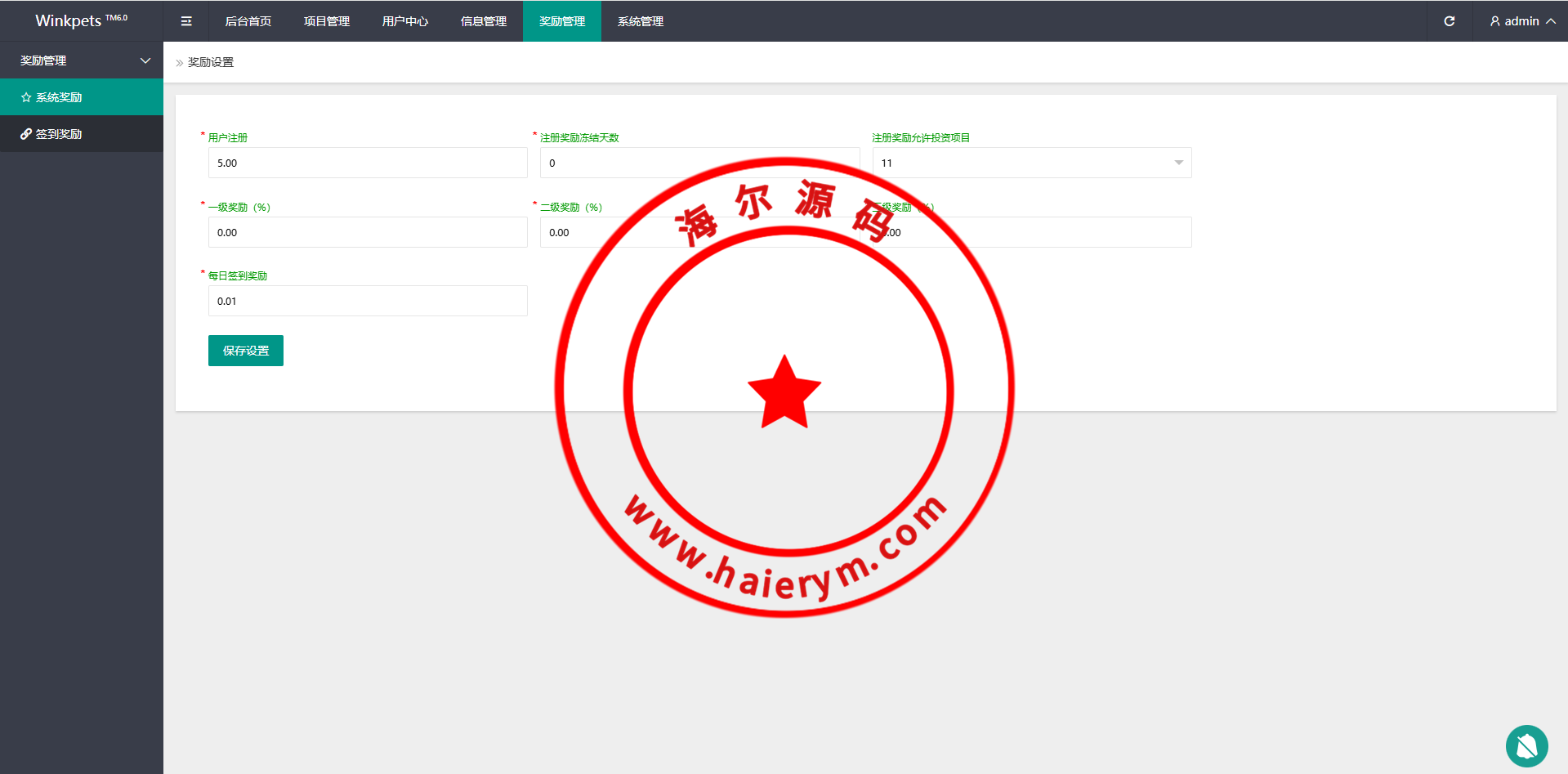The image size is (1568, 774).
Task: Open the 注册奖励允许投资项目 dropdown
Action: pos(1031,163)
